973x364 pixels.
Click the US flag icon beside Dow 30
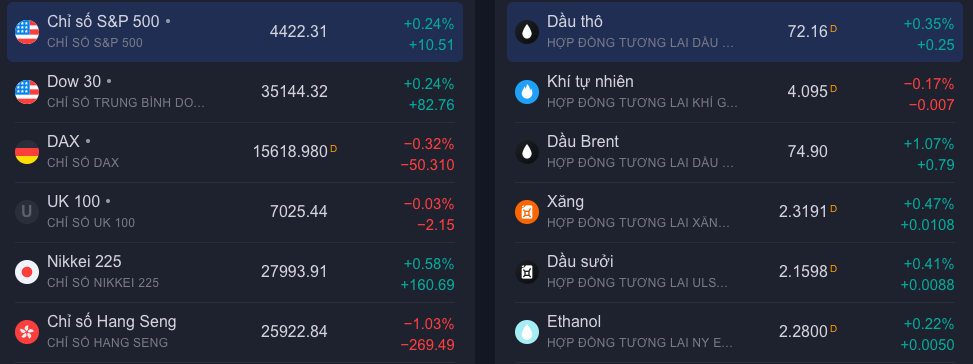(27, 92)
